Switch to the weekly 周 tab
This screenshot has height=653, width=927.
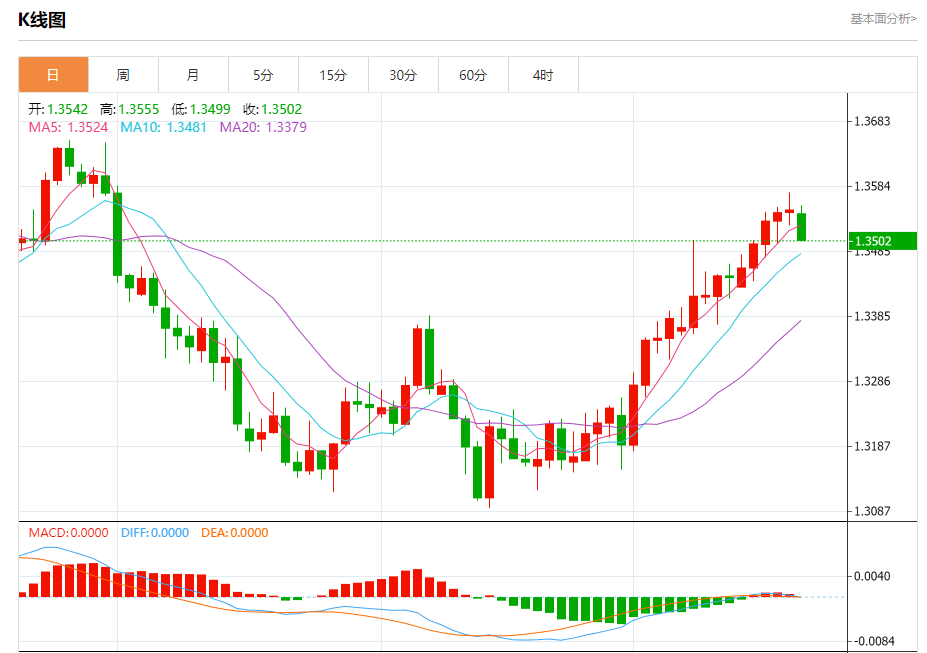[x=123, y=74]
